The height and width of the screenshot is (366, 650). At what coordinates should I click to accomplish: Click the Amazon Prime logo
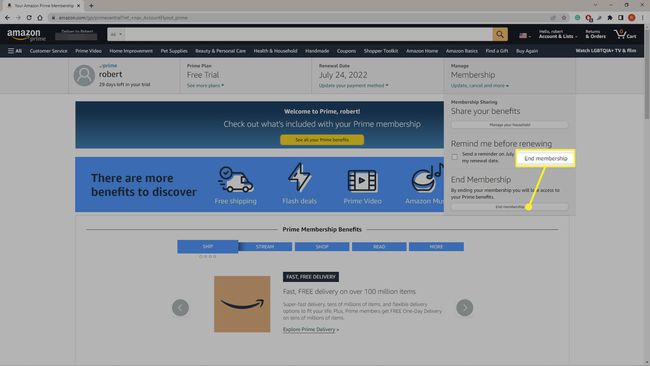tap(26, 35)
